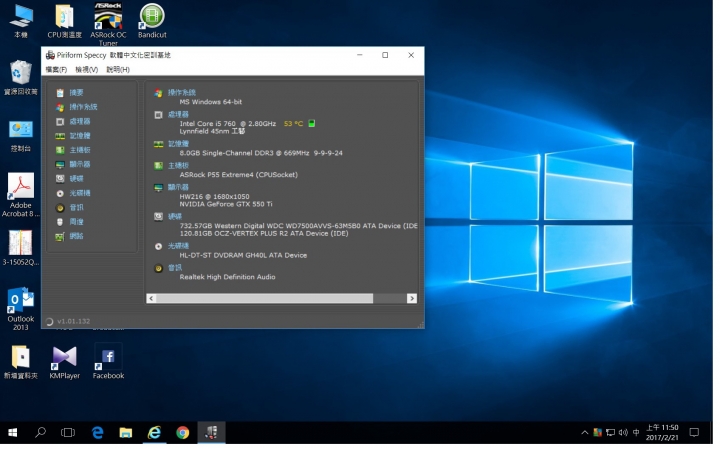Select the 新增資料夾 (New Folder) desktop icon
Viewport: 720px width, 449px height.
point(21,363)
